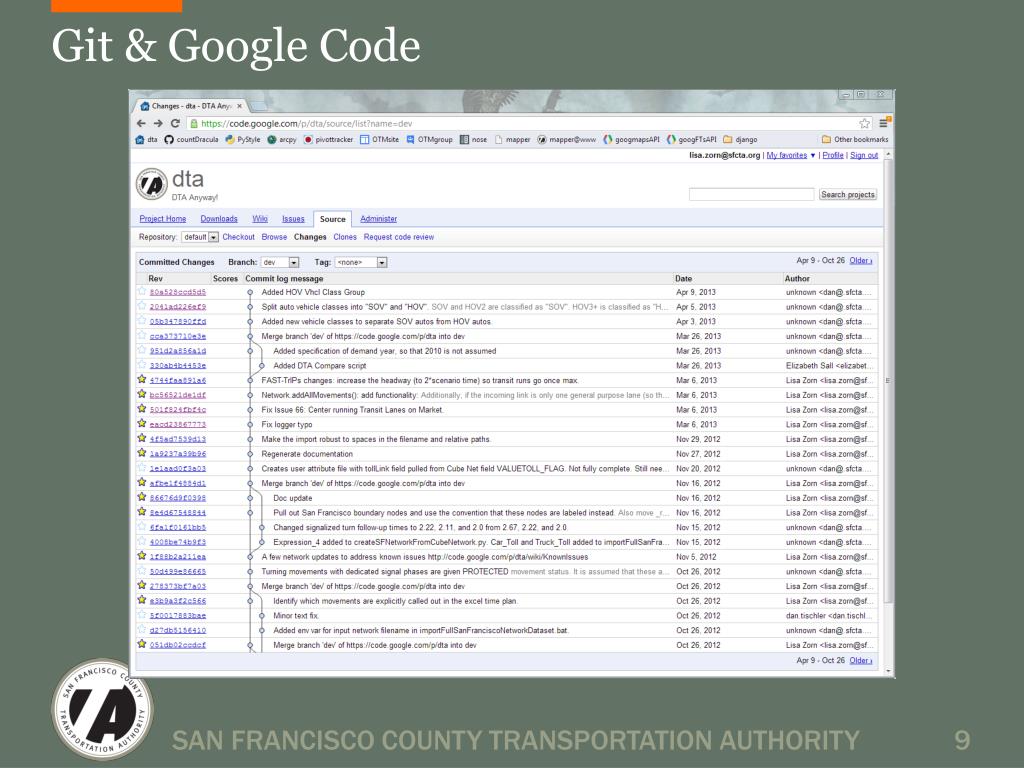This screenshot has height=768, width=1024.
Task: Reload the page with refresh icon
Action: (x=175, y=123)
